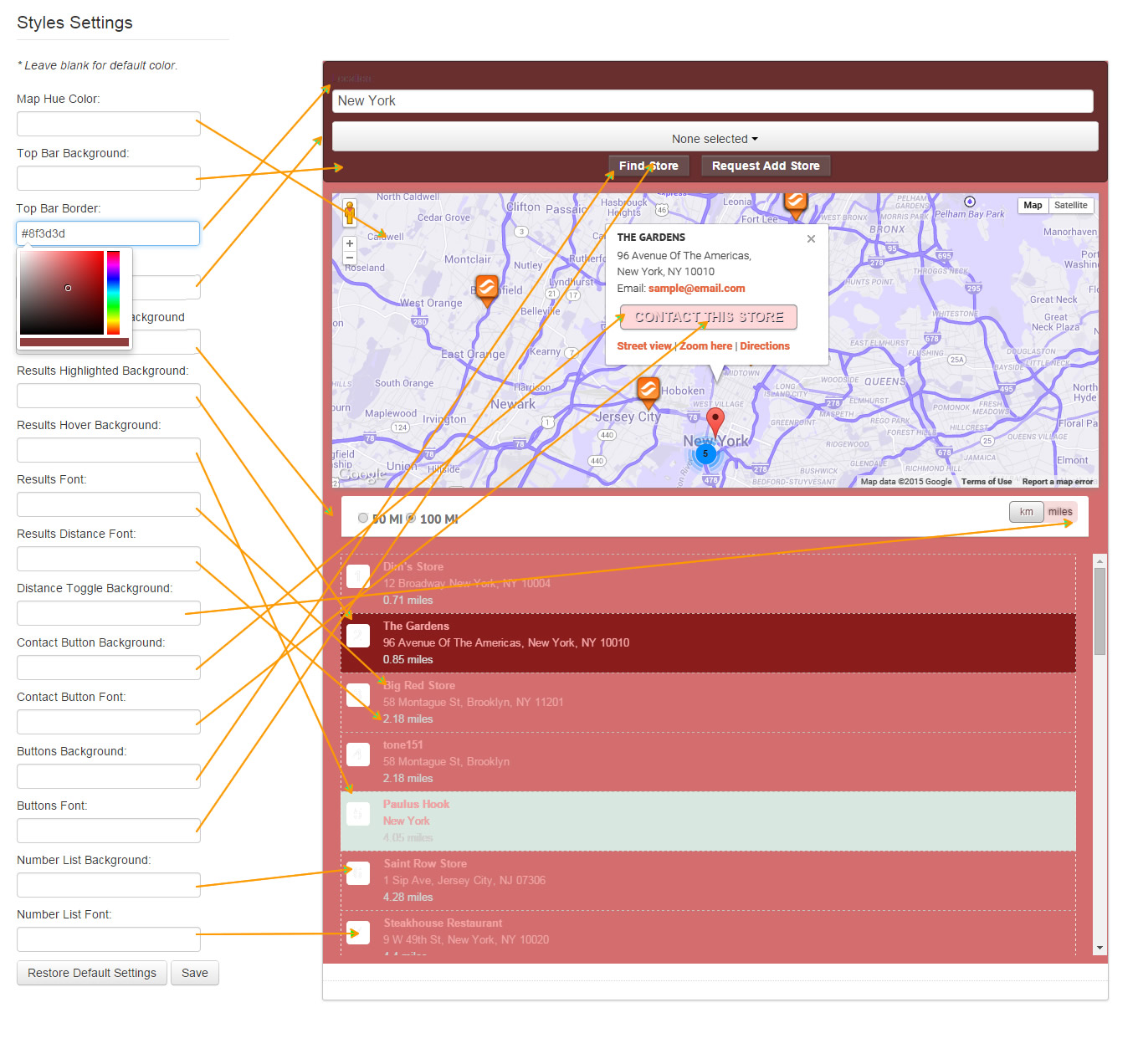Click the Find Store button
Screen dimensions: 1138x1064
(648, 165)
